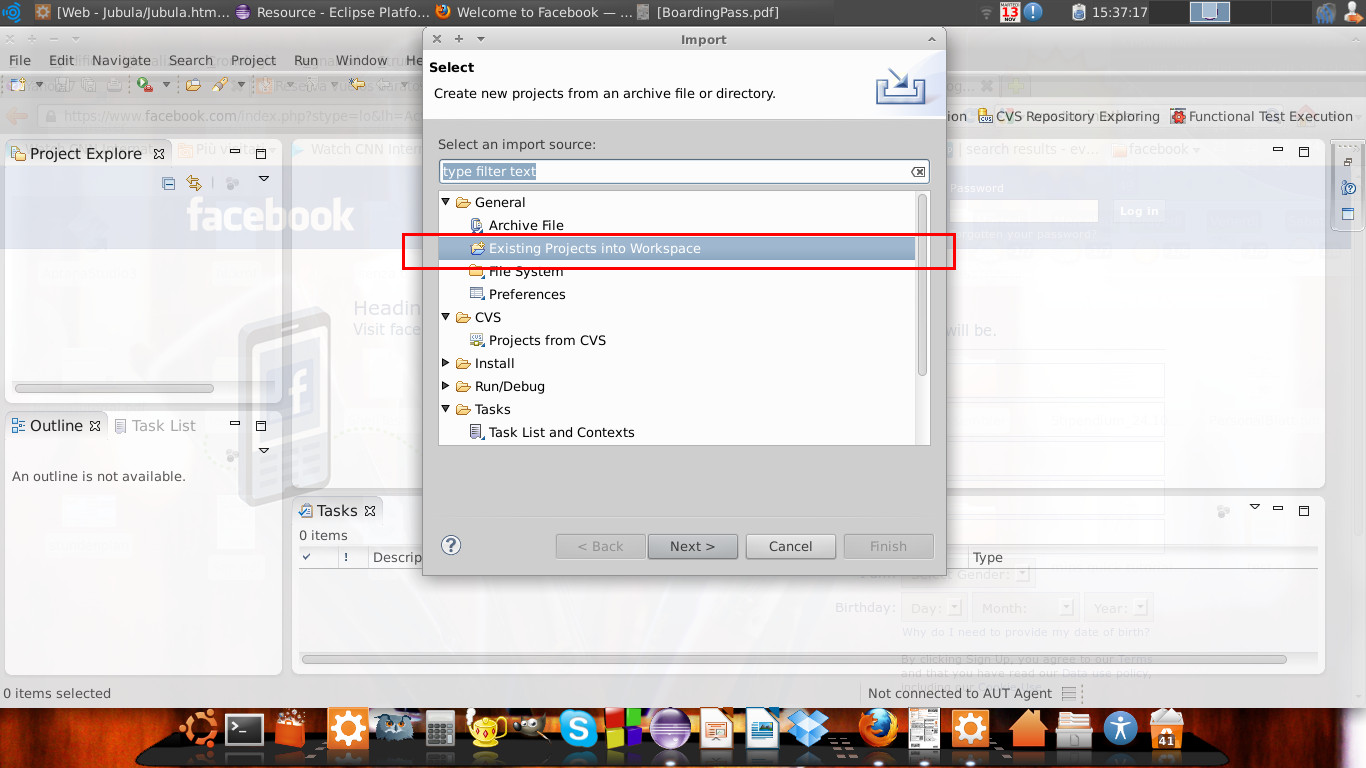Viewport: 1366px width, 768px height.
Task: Close the Project Explorer view tab
Action: 158,154
